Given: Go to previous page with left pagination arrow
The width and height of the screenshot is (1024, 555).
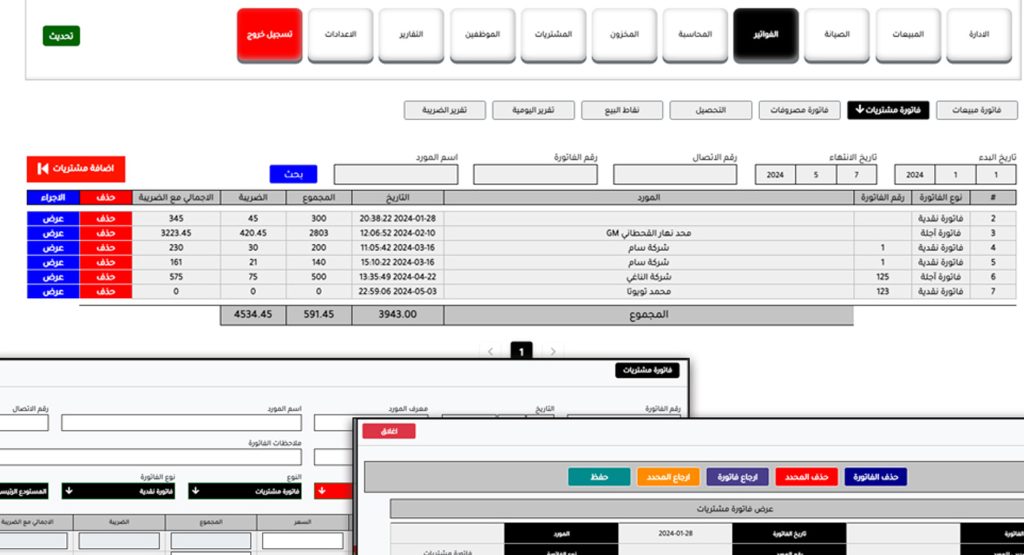Looking at the screenshot, I should (490, 351).
